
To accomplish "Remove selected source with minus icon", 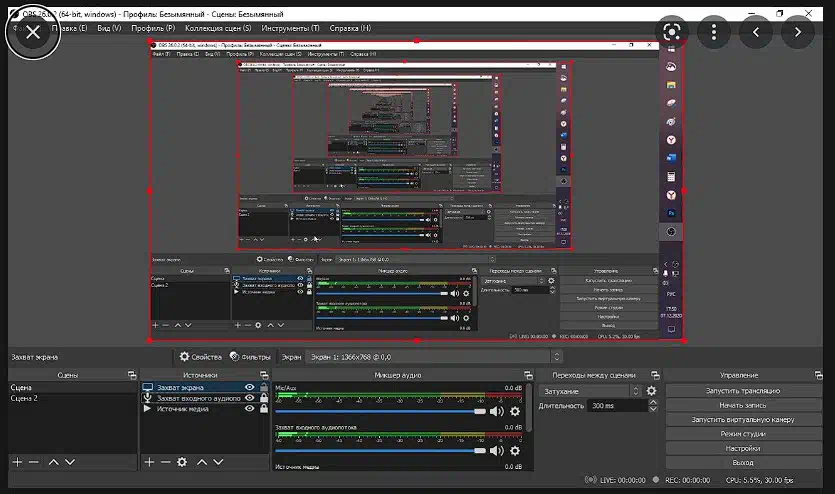I will coord(166,462).
